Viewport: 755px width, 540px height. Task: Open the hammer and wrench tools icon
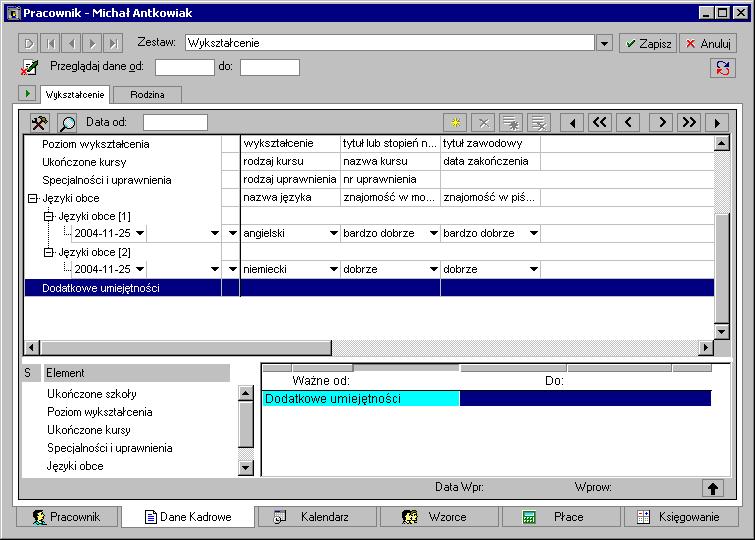point(39,123)
